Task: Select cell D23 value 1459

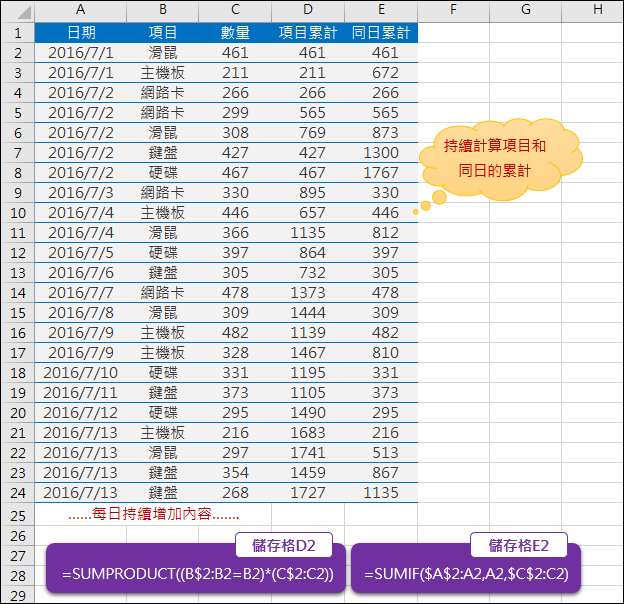Action: 308,473
